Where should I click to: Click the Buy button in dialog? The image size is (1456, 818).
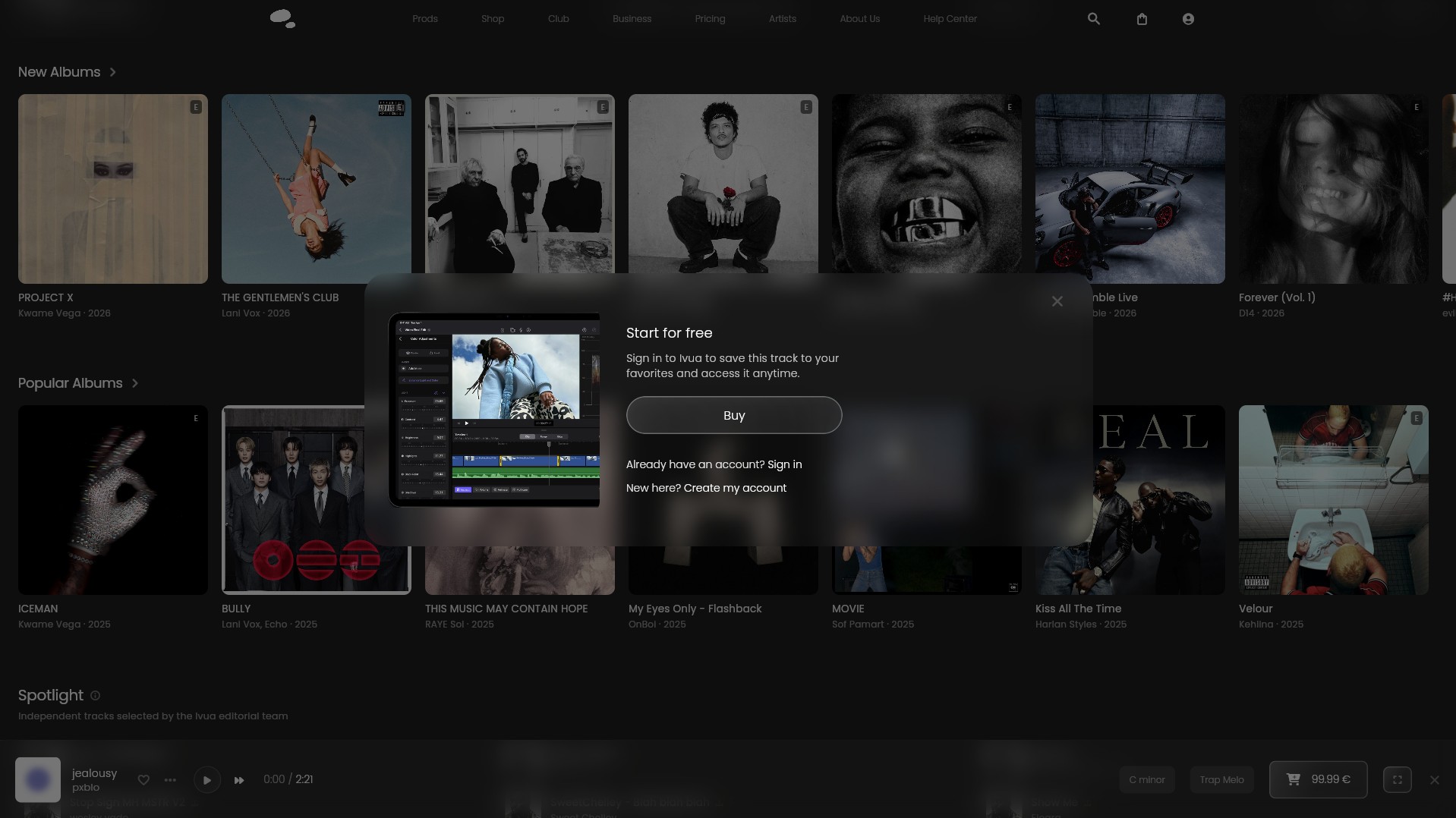[734, 415]
